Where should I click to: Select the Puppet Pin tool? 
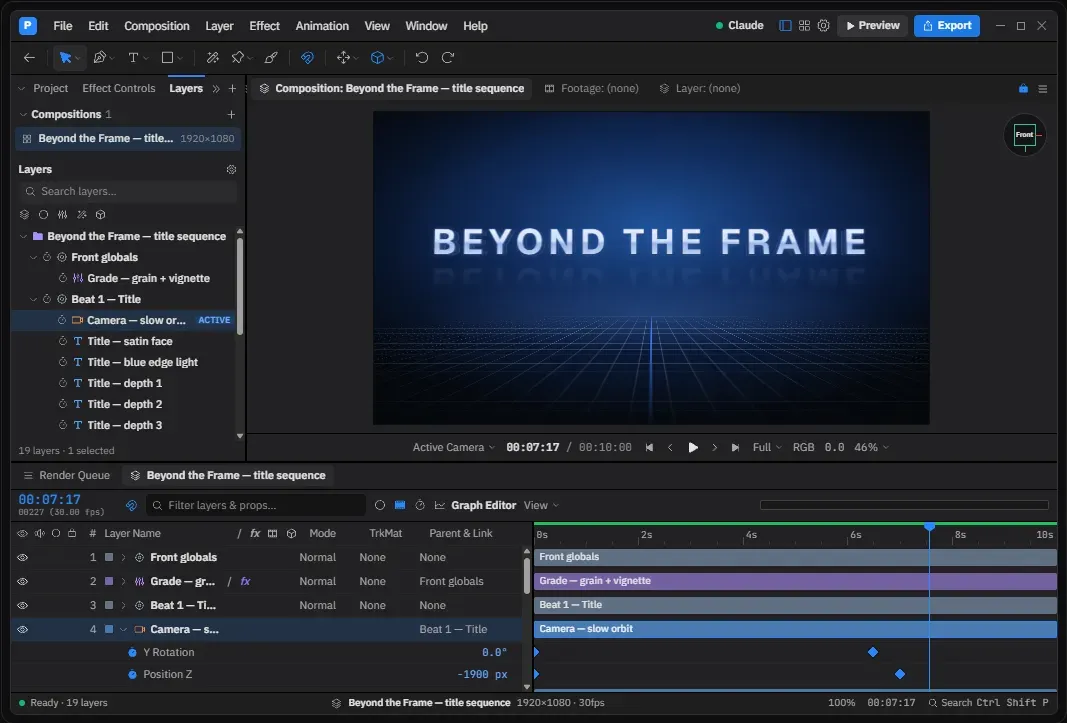coord(237,58)
